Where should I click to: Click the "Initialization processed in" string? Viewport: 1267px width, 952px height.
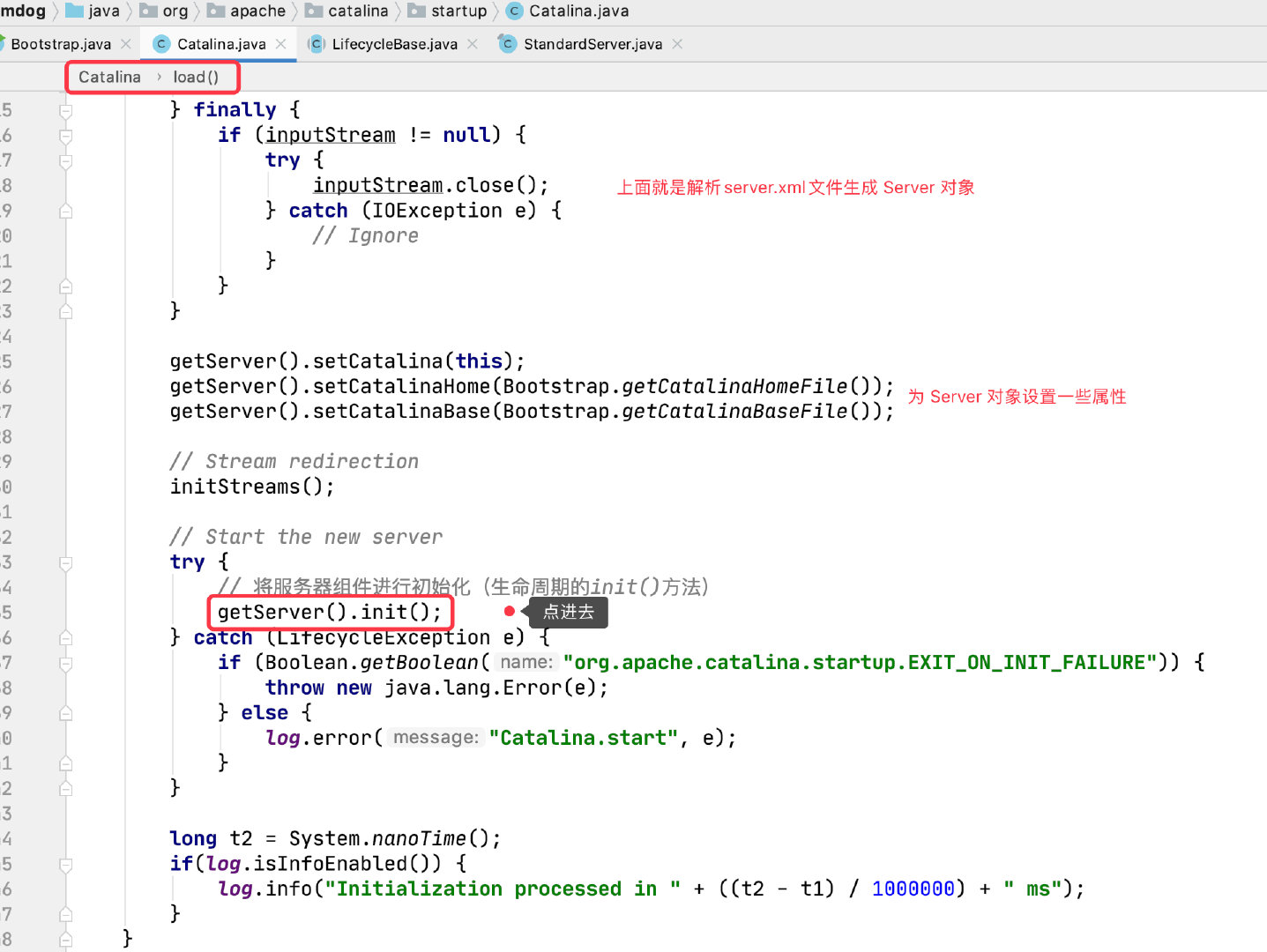[503, 889]
